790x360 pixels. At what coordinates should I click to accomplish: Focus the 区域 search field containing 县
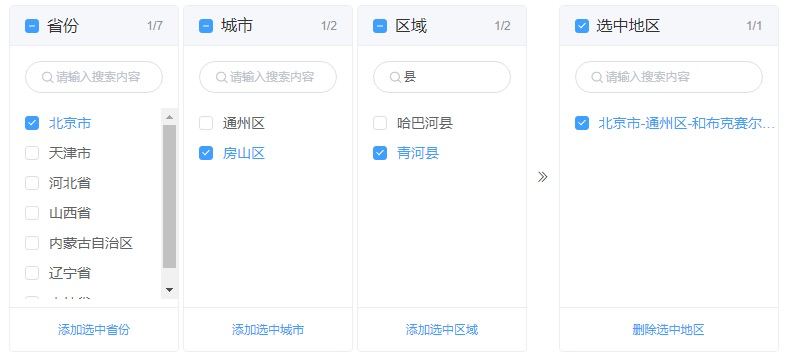pyautogui.click(x=442, y=77)
